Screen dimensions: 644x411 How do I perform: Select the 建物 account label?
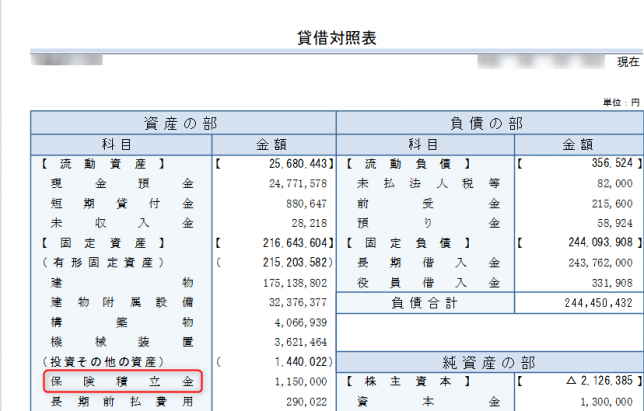[122, 282]
